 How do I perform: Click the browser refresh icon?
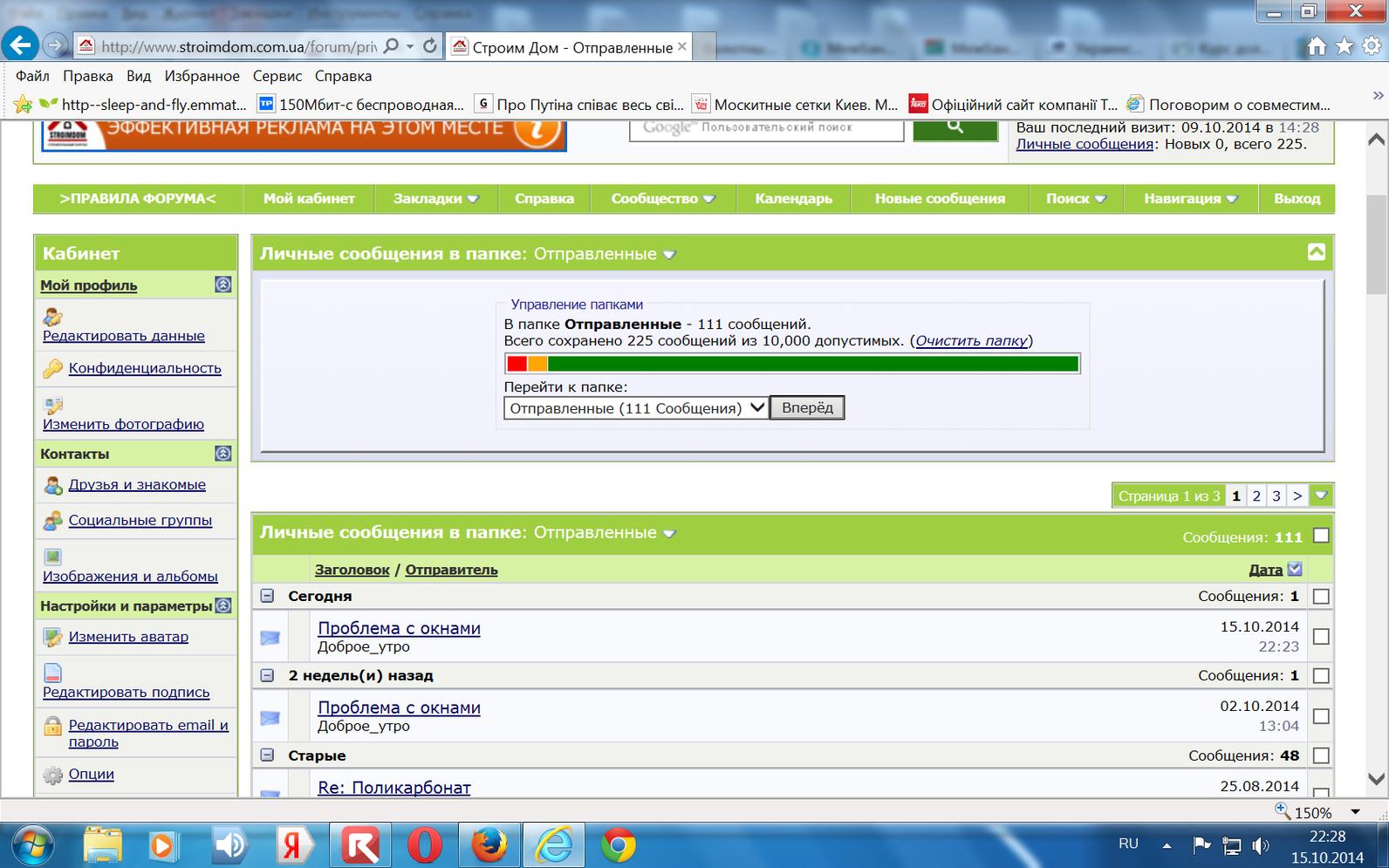[x=430, y=46]
